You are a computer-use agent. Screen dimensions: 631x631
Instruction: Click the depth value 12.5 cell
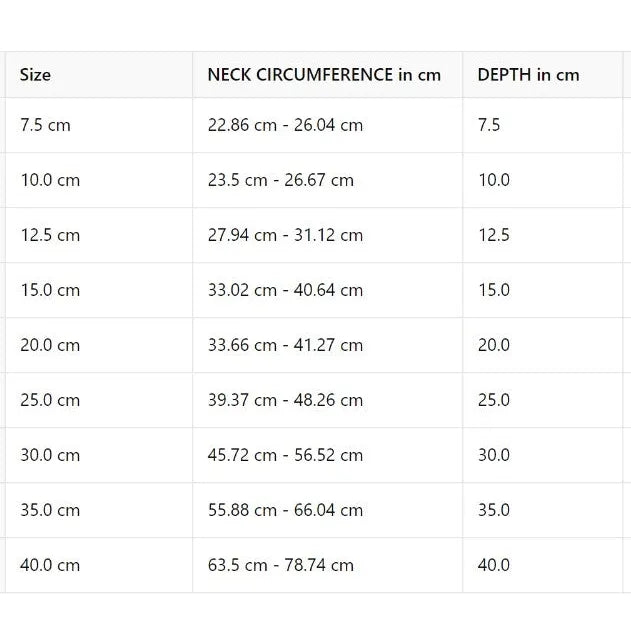pyautogui.click(x=494, y=236)
